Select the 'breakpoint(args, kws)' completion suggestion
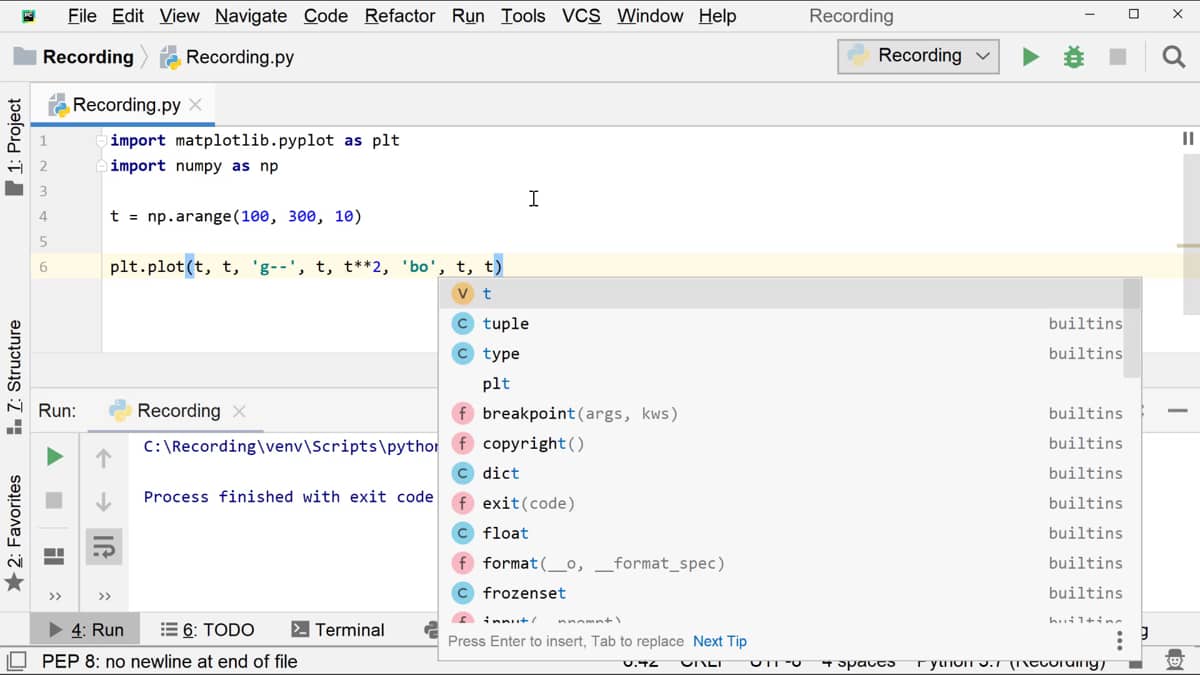This screenshot has width=1200, height=675. pyautogui.click(x=783, y=414)
